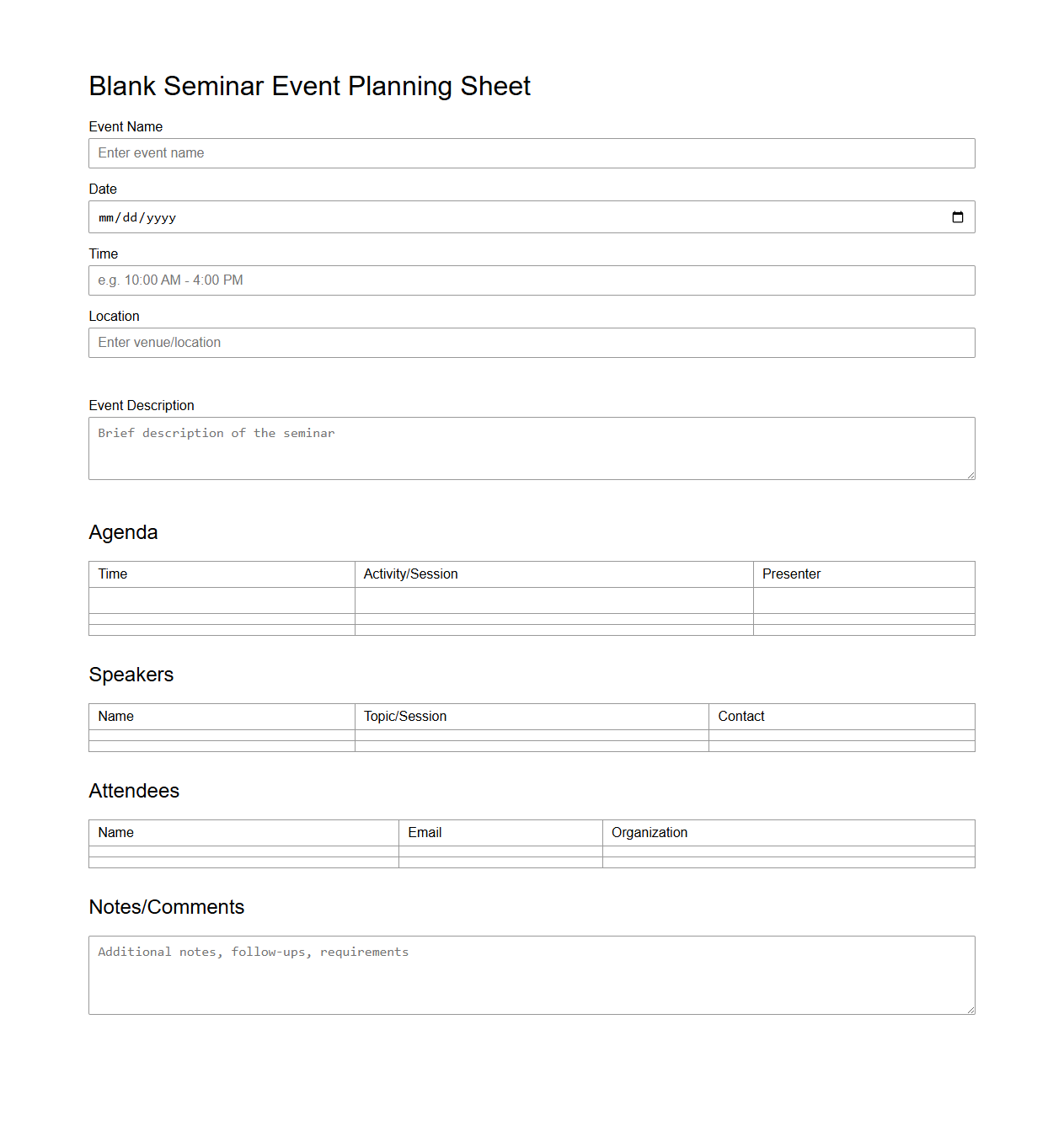Click the Organization cell under Attendees
The height and width of the screenshot is (1126, 1064).
click(788, 851)
